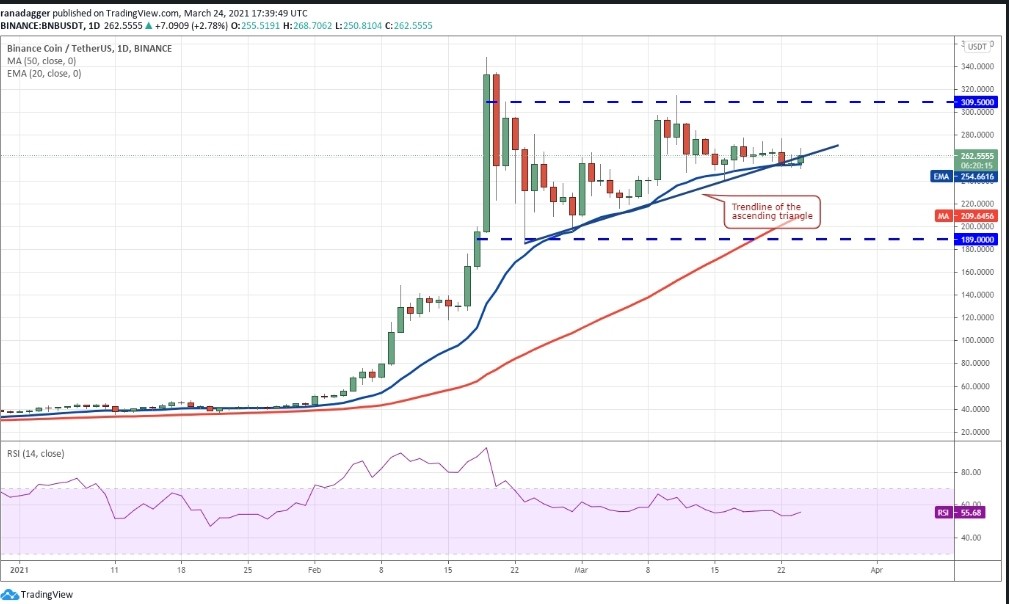Click the green 262.5555 current price label
Image resolution: width=1009 pixels, height=604 pixels.
[x=977, y=156]
